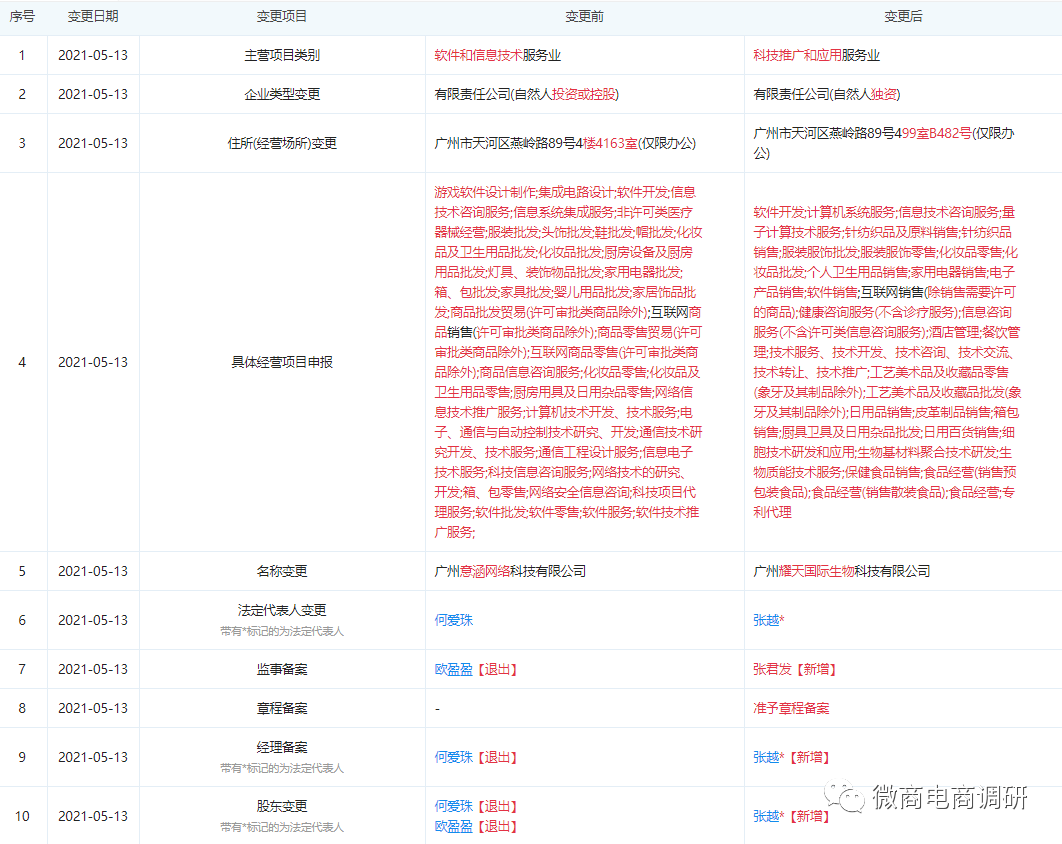Click the 变更前 column header
Screen dimensions: 1062x844
(x=584, y=15)
